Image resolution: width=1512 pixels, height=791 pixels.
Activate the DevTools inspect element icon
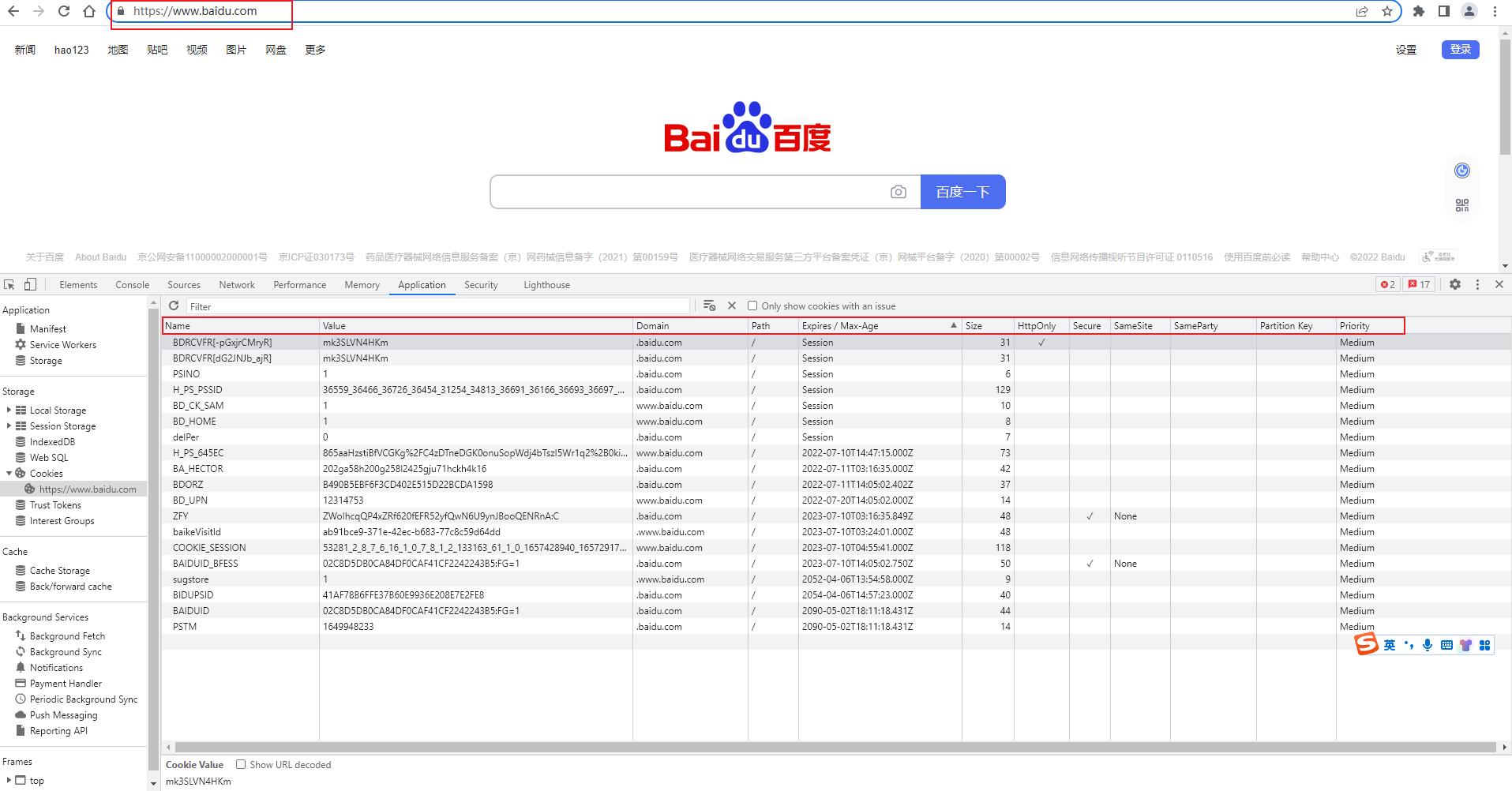[x=9, y=285]
